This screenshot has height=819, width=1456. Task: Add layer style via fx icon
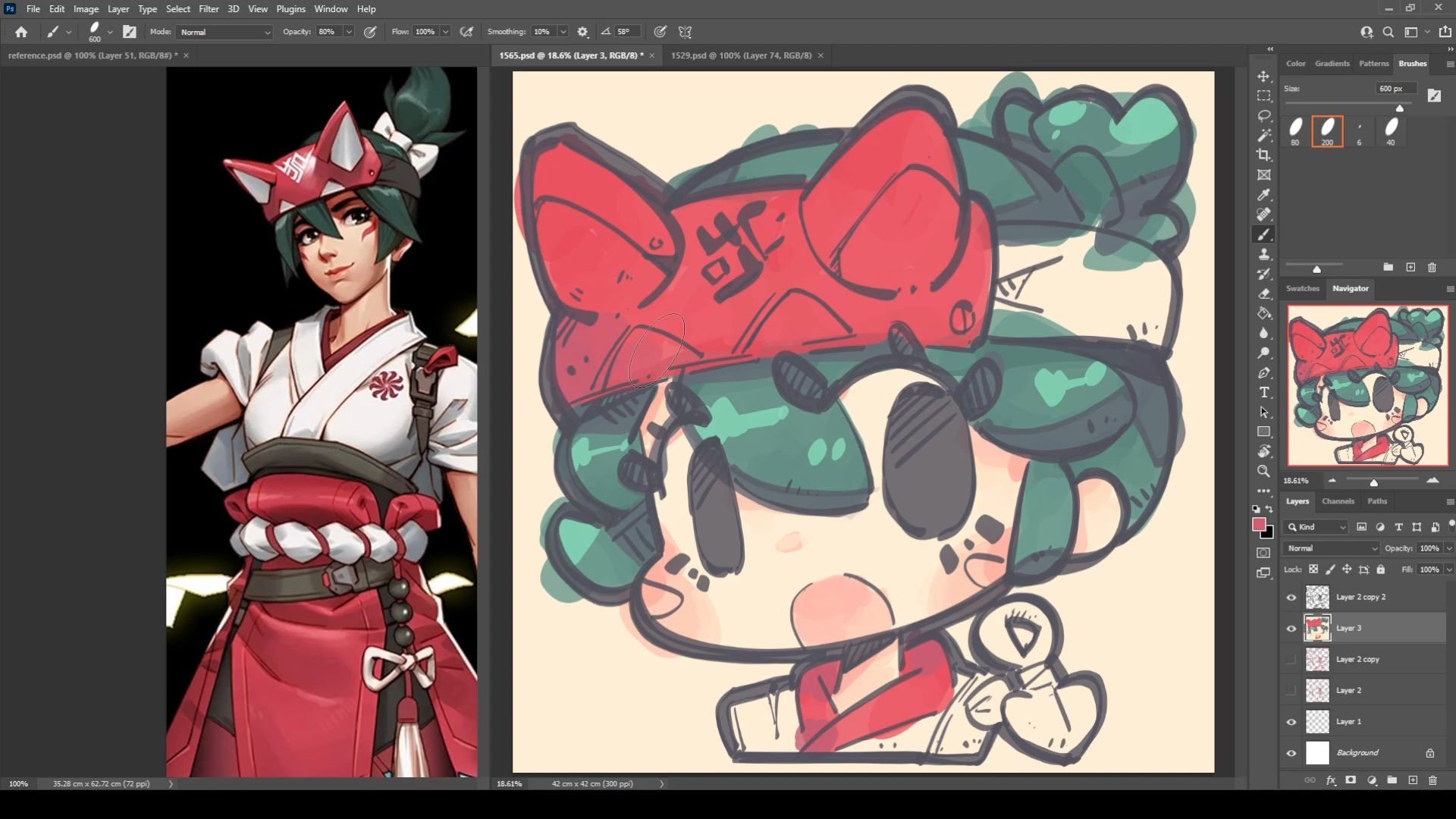click(x=1331, y=780)
